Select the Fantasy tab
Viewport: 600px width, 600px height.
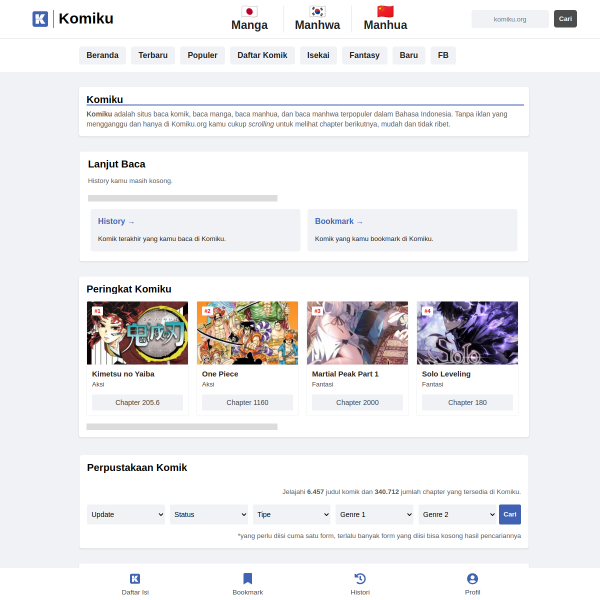click(x=364, y=55)
